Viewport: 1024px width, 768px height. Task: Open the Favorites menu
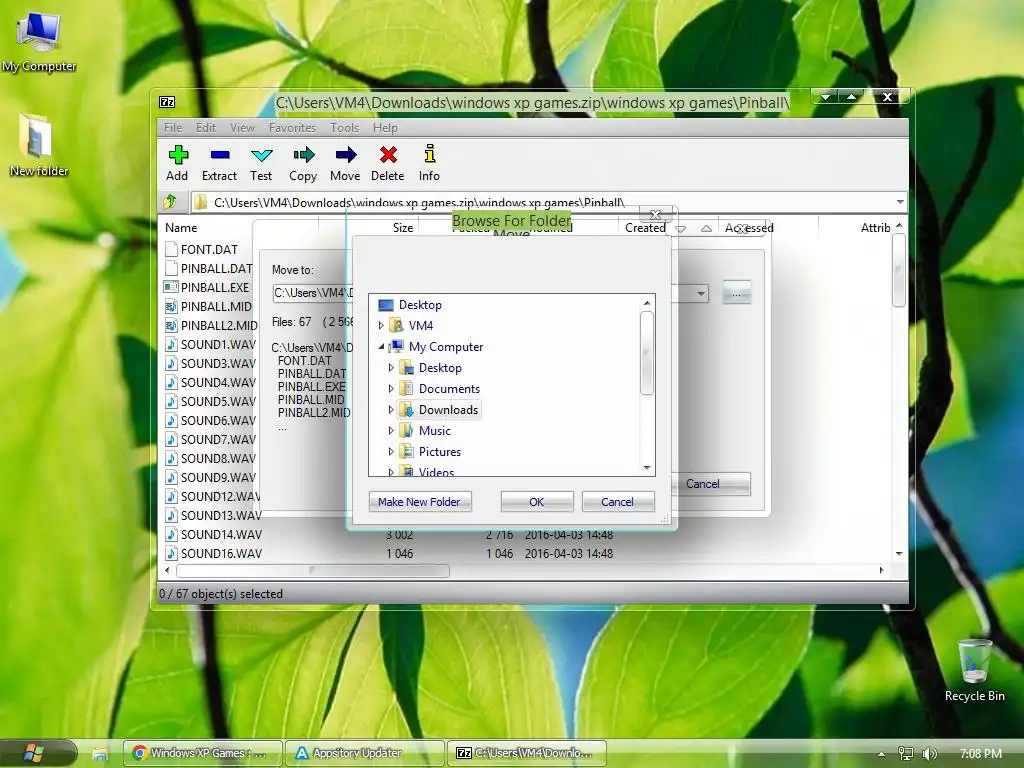(x=292, y=127)
